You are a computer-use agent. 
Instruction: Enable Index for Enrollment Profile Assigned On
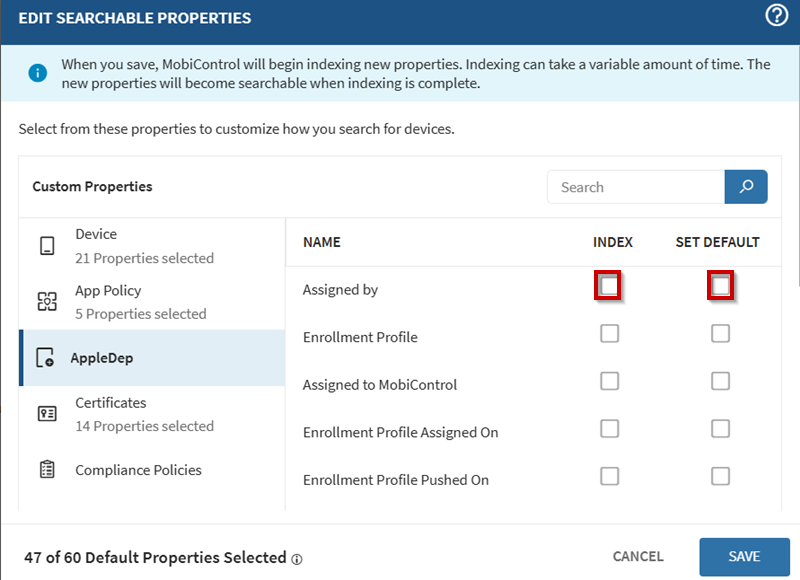[x=609, y=429]
